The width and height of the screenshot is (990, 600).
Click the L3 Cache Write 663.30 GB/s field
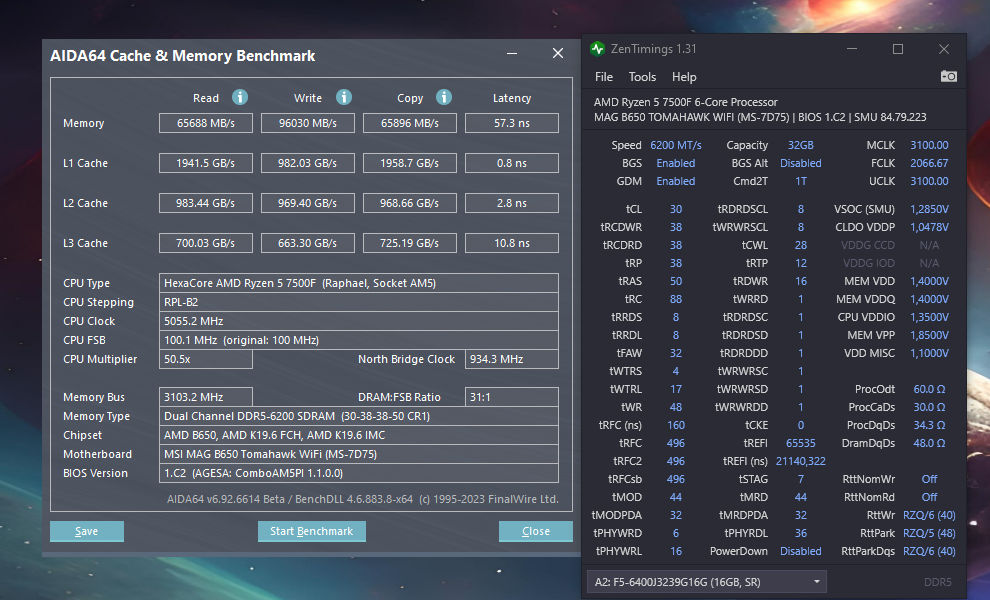pyautogui.click(x=307, y=243)
